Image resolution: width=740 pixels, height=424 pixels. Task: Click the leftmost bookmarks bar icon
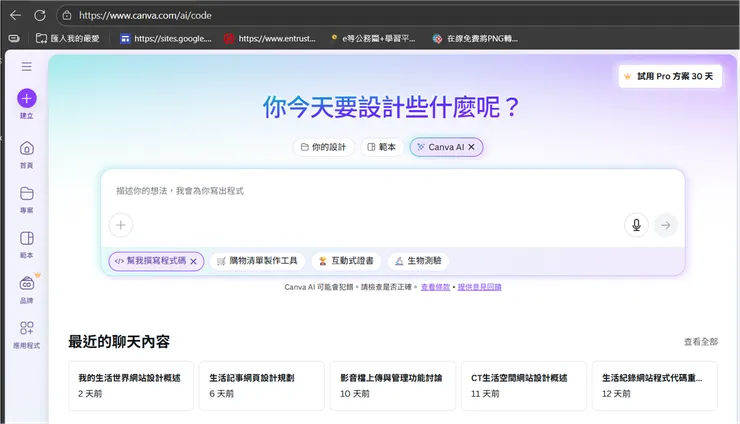pos(14,38)
